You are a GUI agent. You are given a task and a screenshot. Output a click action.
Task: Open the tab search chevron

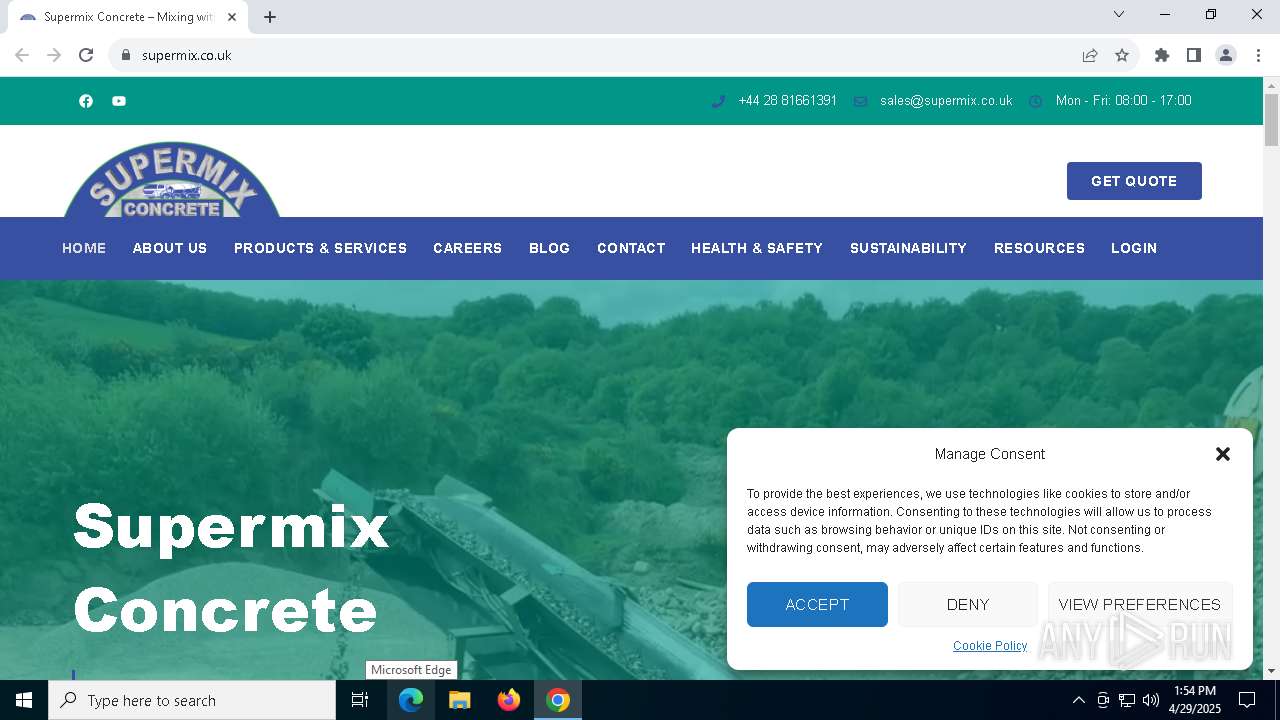1119,14
